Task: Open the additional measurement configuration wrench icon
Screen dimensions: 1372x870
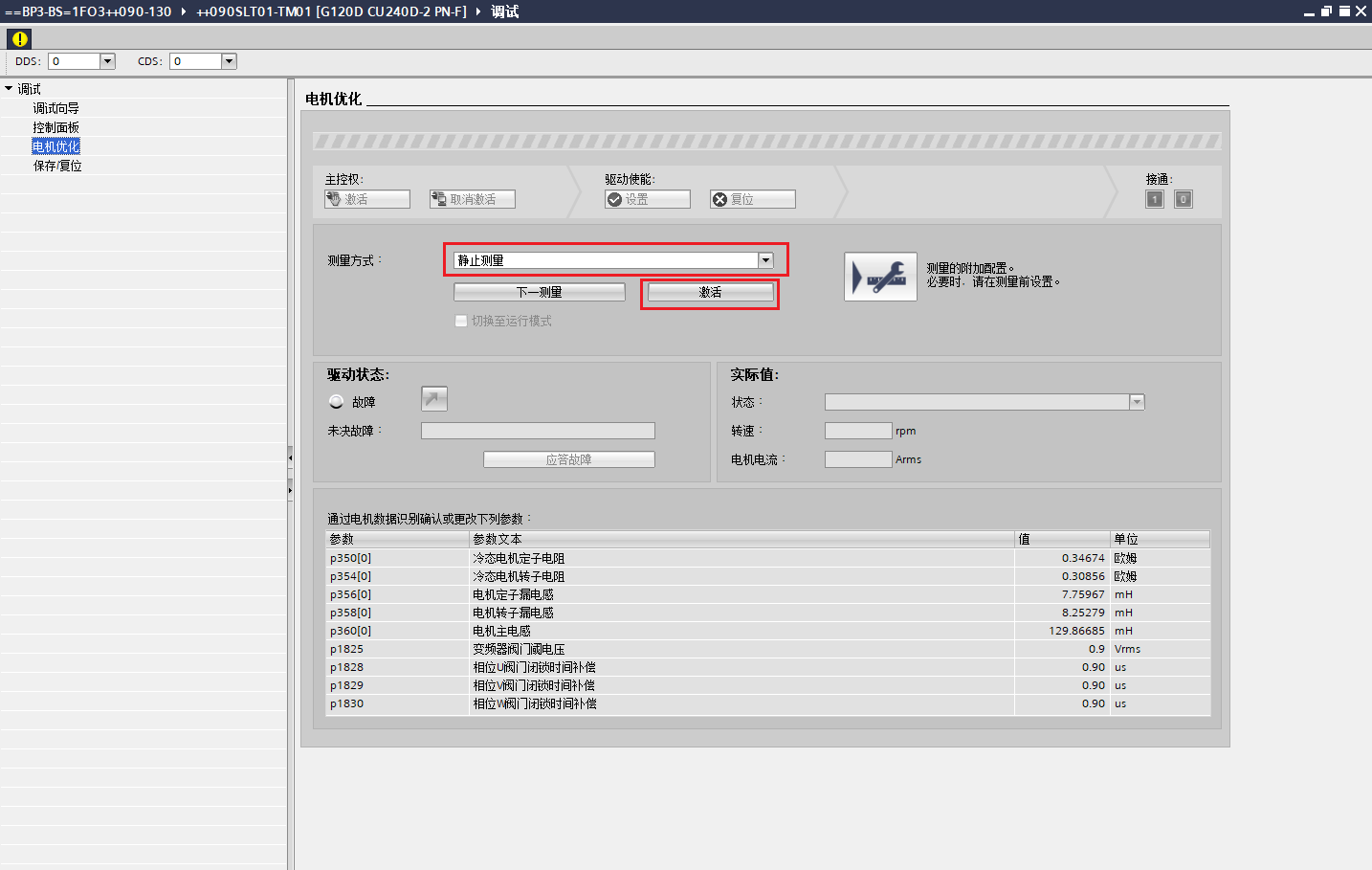Action: [880, 277]
